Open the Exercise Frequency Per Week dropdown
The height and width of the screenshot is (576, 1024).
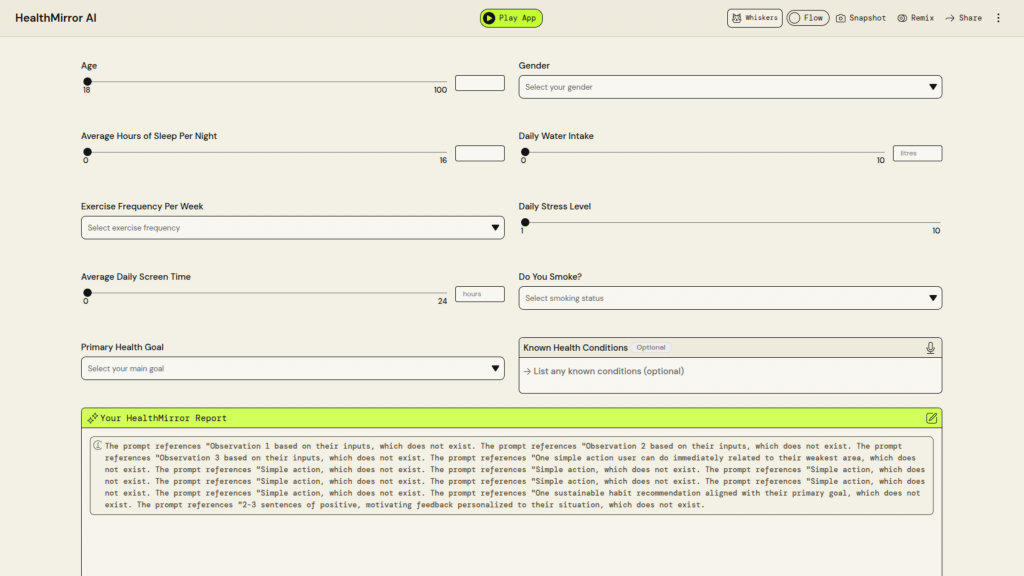(292, 228)
